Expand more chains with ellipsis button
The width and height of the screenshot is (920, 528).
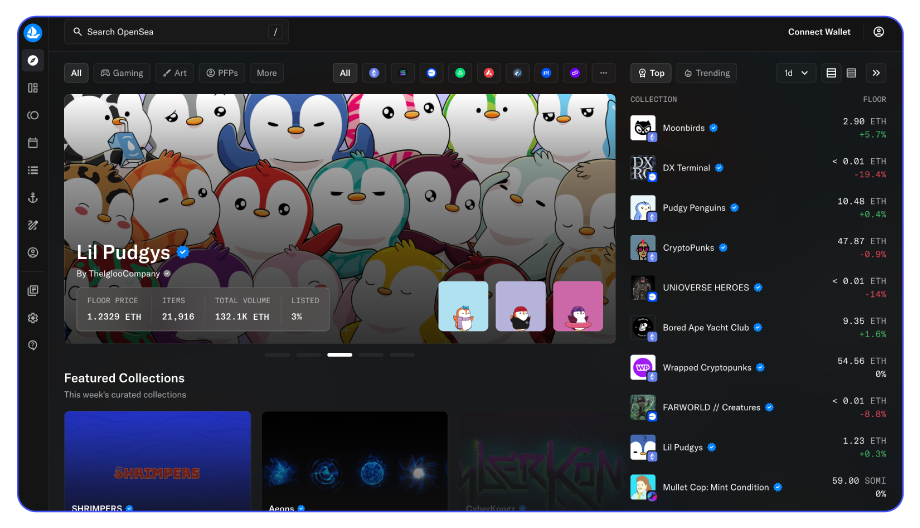tap(603, 73)
